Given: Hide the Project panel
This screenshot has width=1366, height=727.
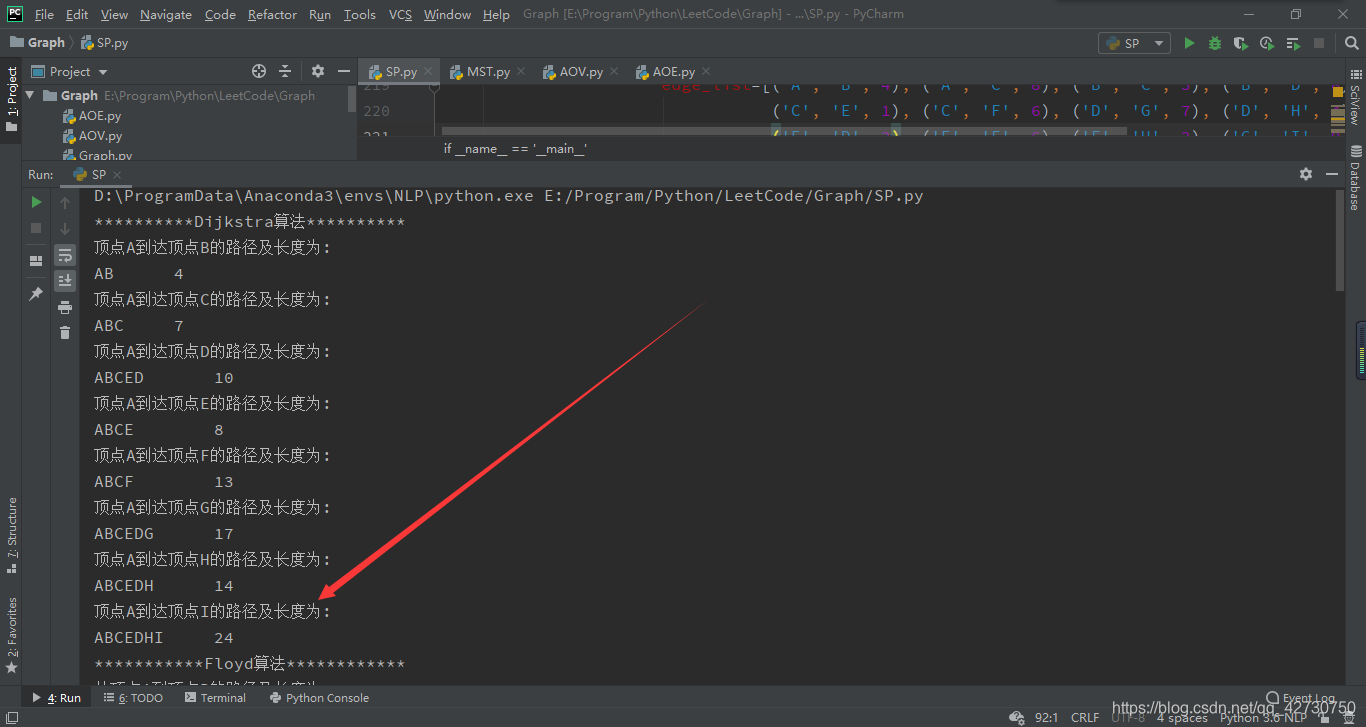Looking at the screenshot, I should coord(343,71).
